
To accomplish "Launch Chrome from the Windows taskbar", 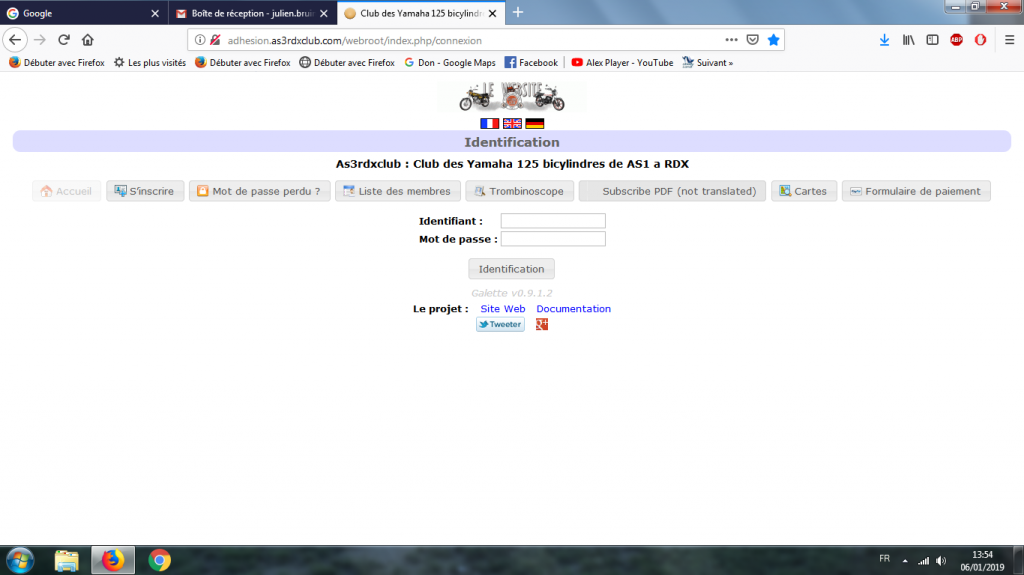I will coord(159,560).
